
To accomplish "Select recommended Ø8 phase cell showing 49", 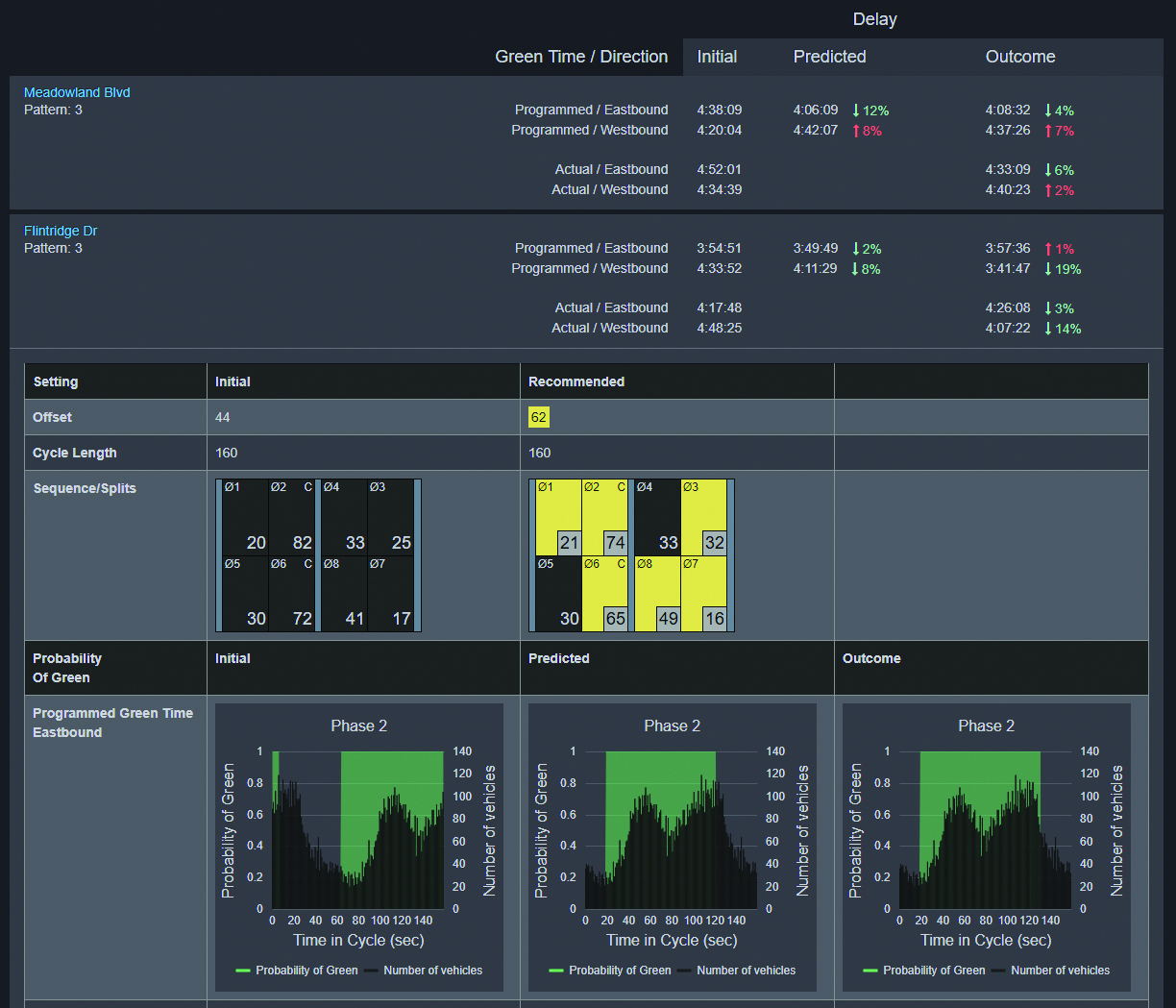I will (x=657, y=593).
